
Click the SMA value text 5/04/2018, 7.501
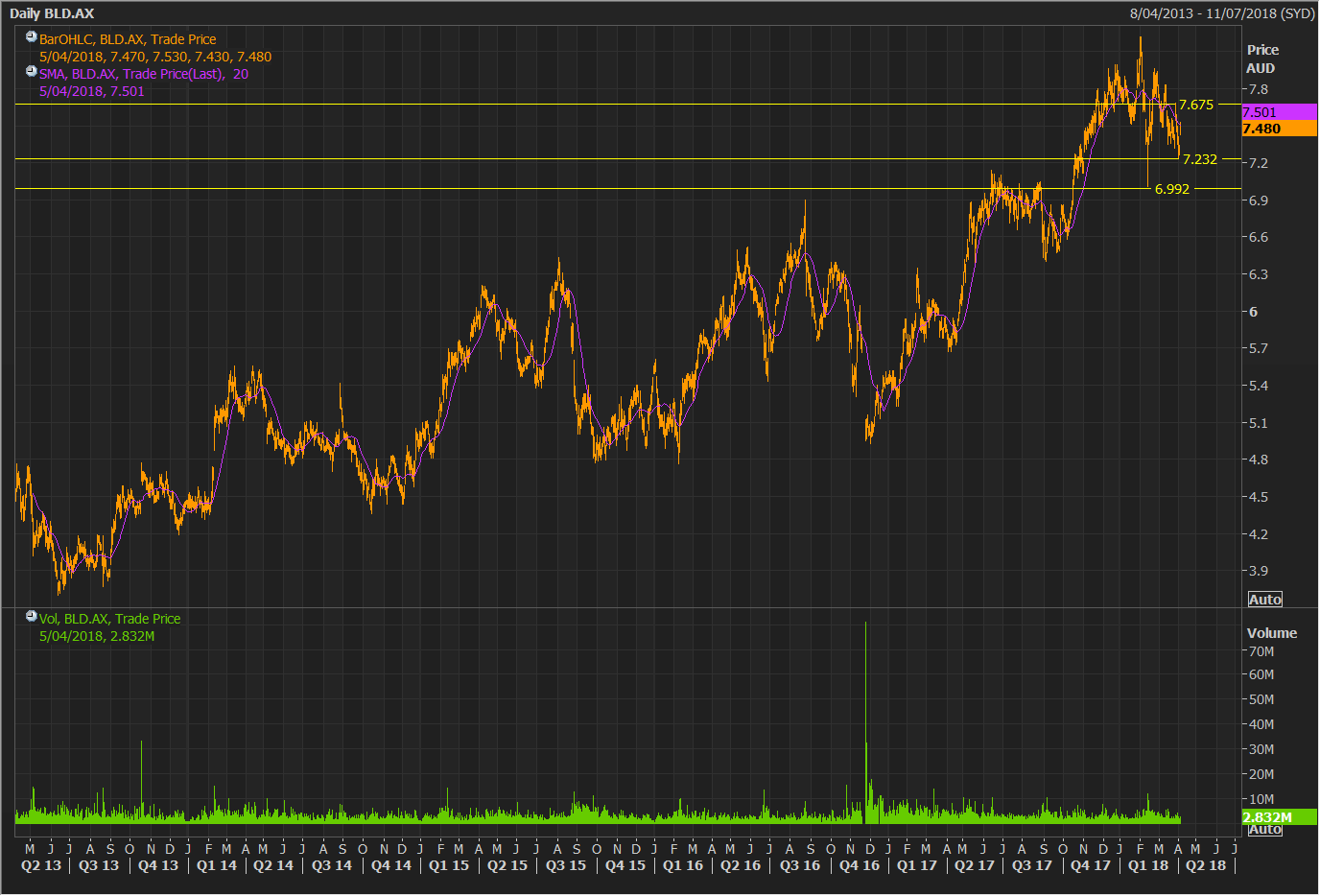91,91
